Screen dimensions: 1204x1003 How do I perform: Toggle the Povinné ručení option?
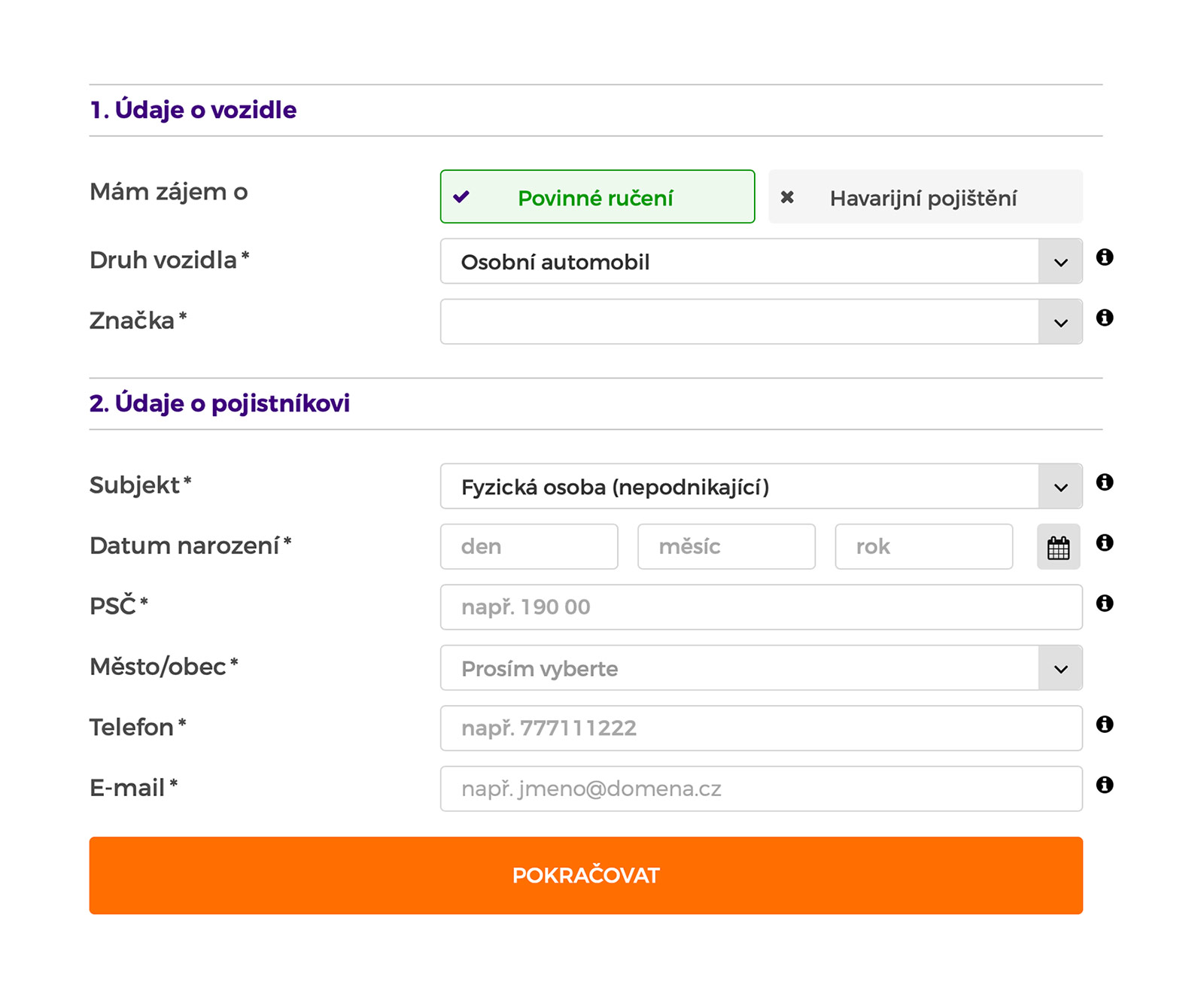(x=597, y=196)
